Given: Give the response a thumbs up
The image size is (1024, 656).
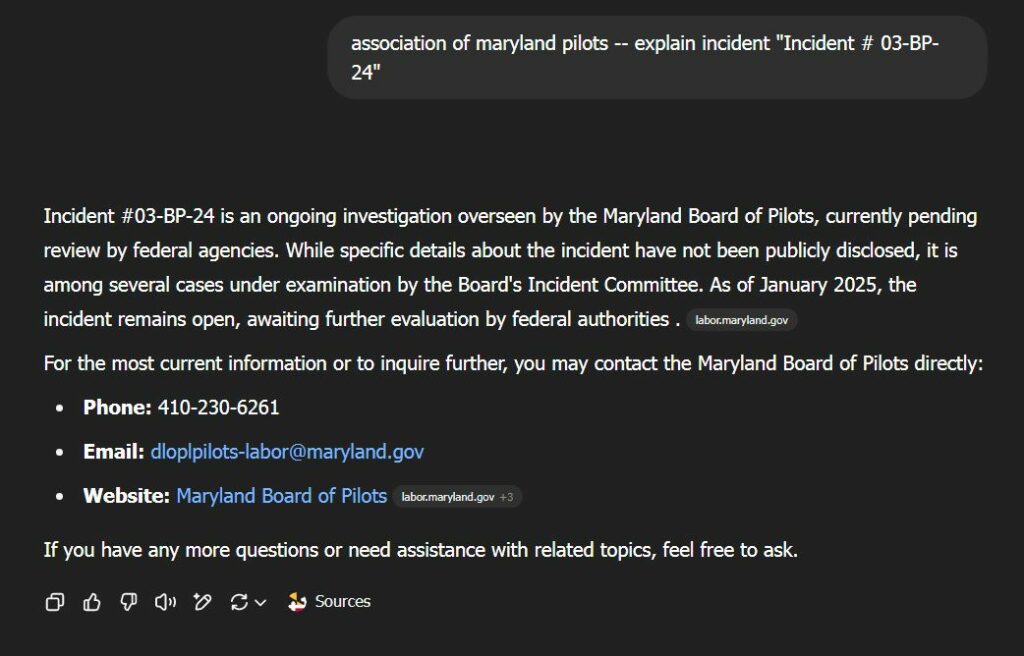Looking at the screenshot, I should pyautogui.click(x=92, y=602).
